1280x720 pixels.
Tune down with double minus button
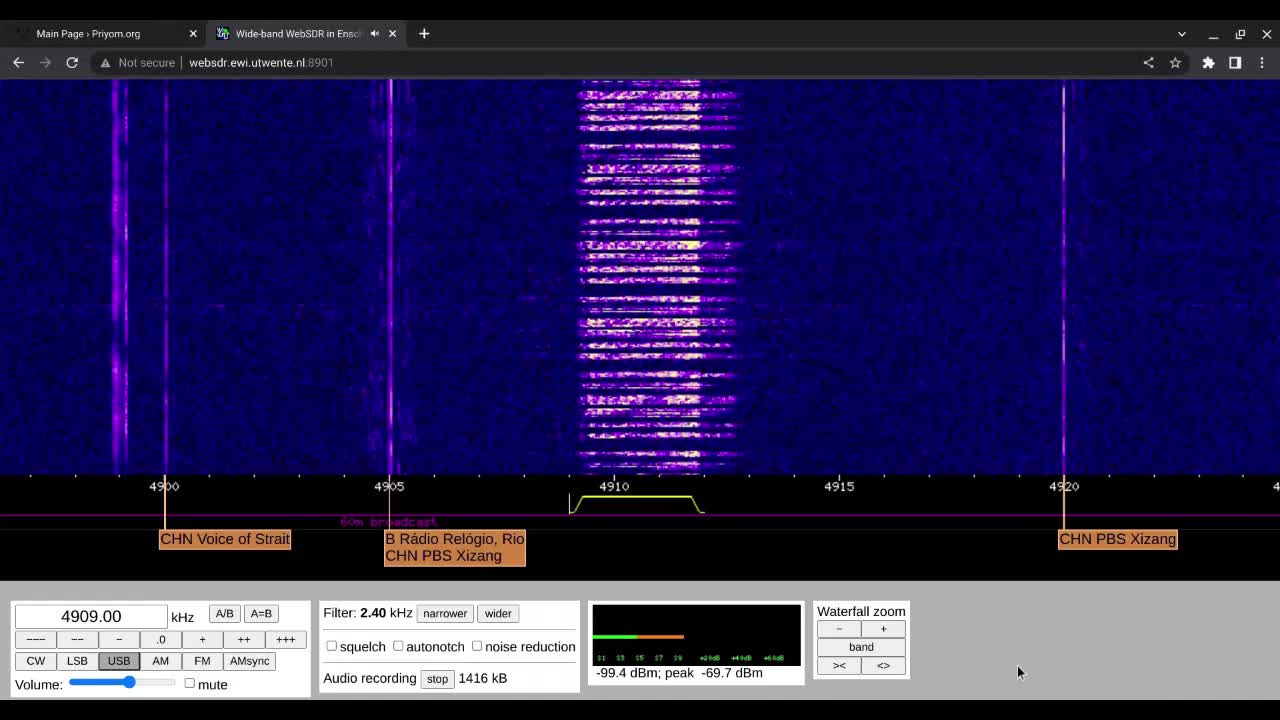[77, 639]
